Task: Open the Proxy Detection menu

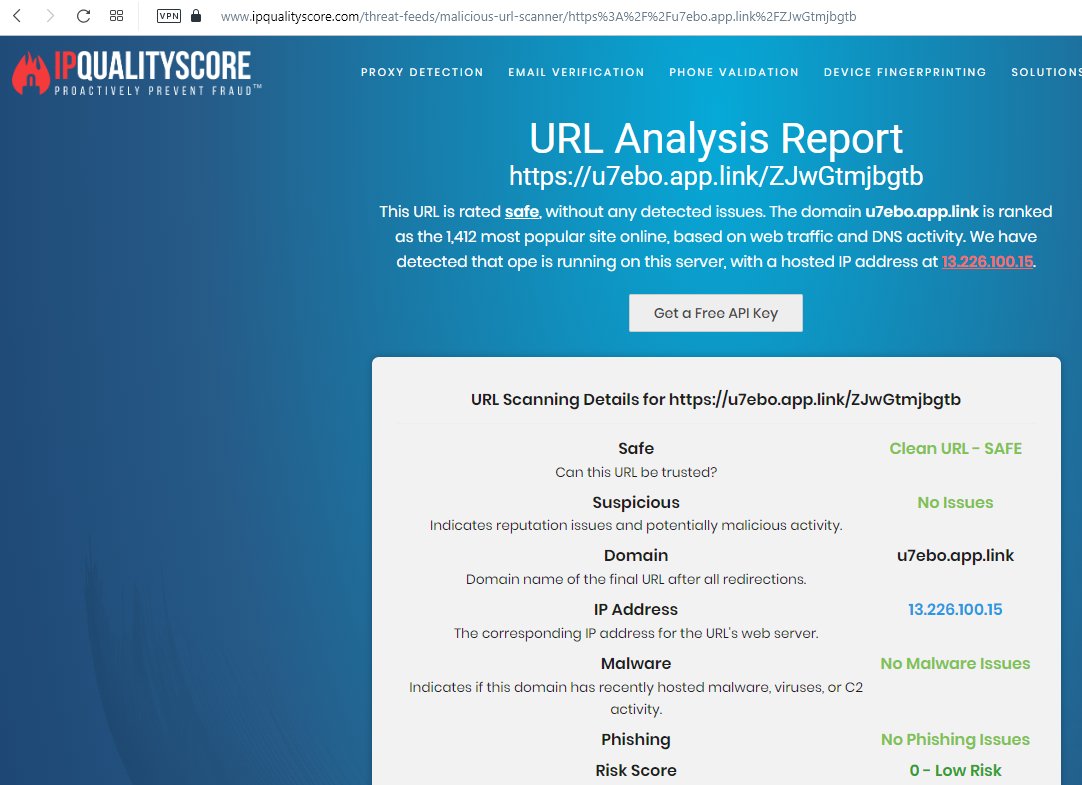Action: point(422,72)
